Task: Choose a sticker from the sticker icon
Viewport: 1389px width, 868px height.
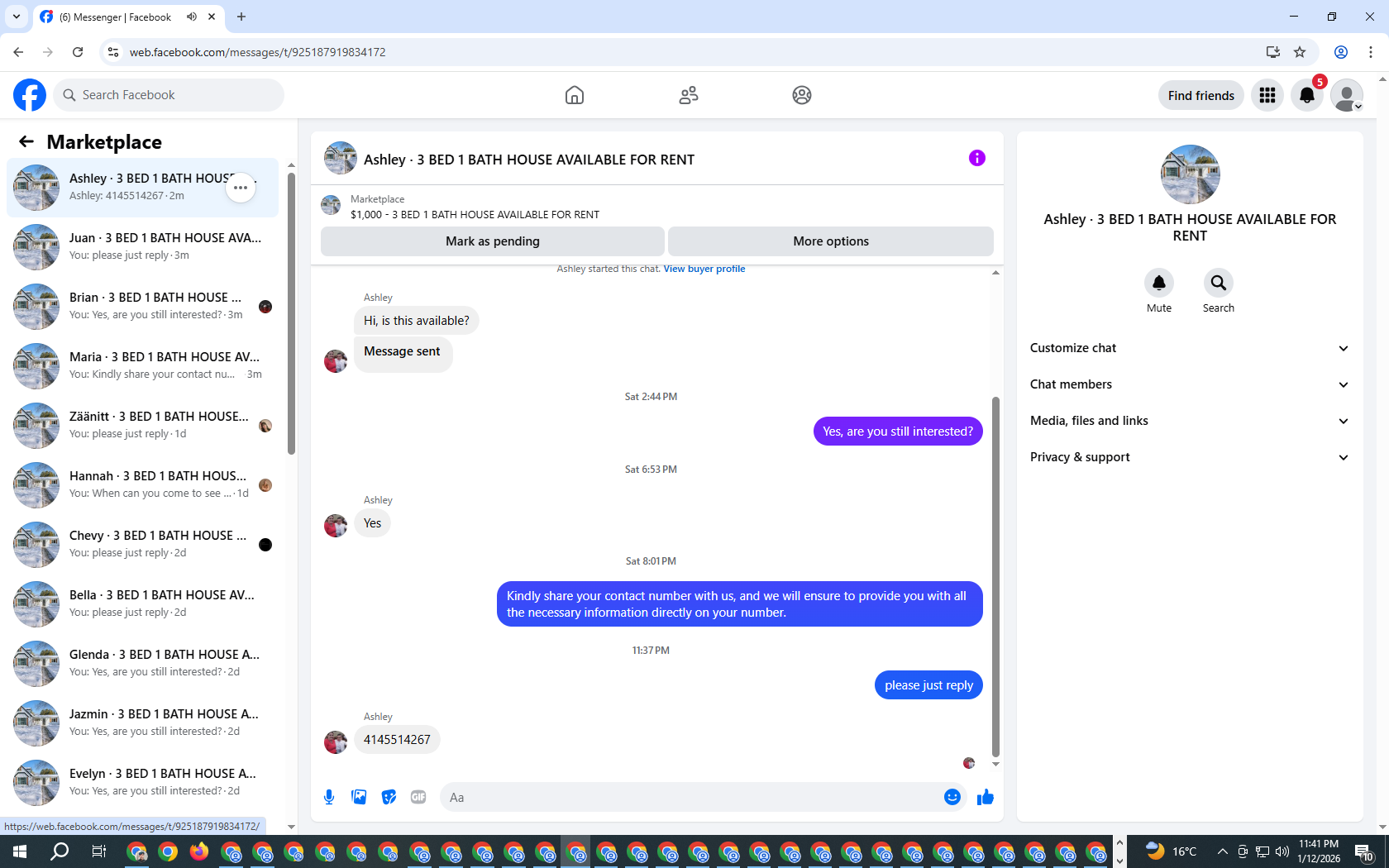Action: [389, 797]
